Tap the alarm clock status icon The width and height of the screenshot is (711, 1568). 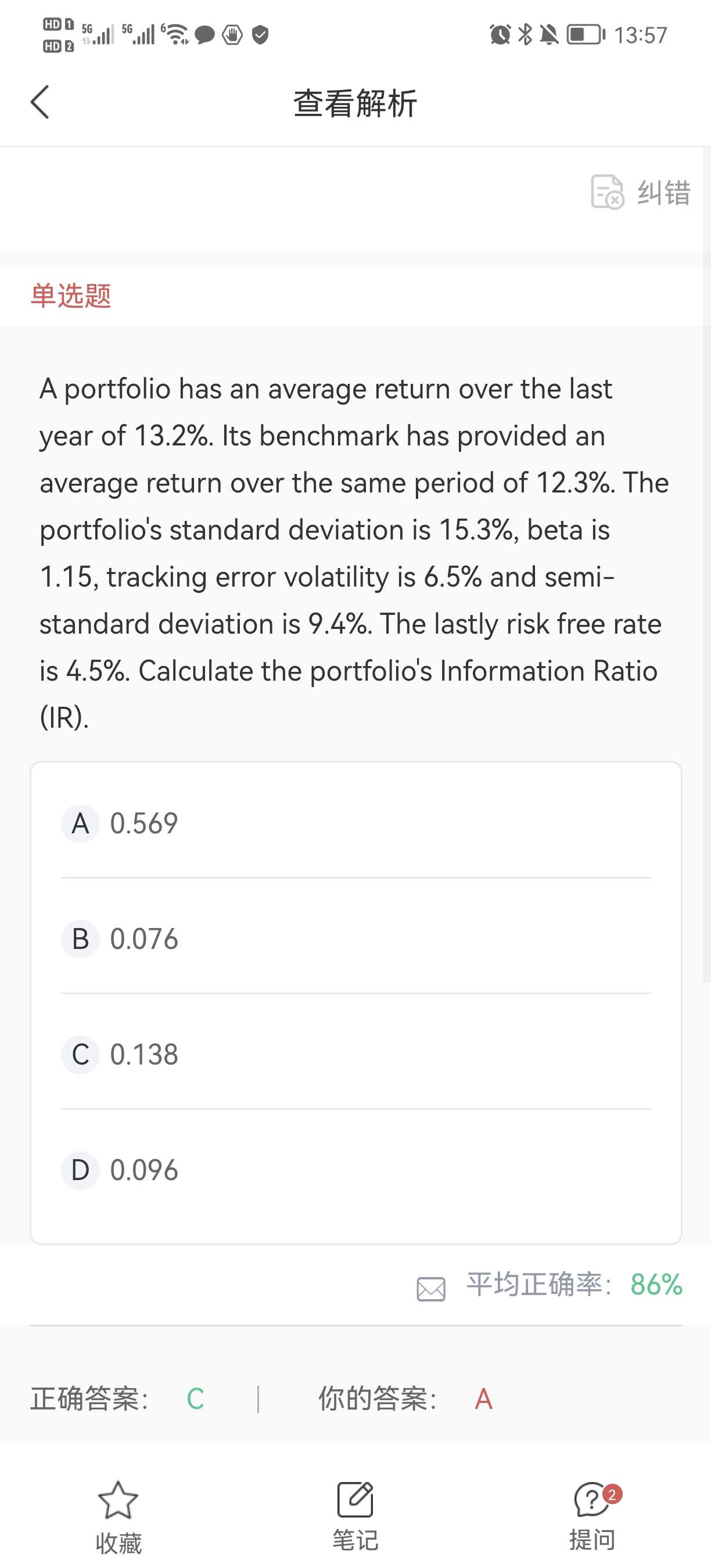[500, 34]
